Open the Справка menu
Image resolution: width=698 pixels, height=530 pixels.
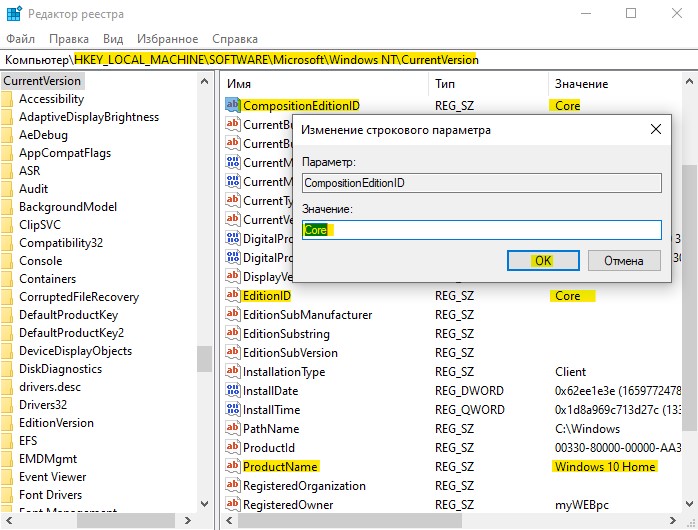tap(235, 39)
